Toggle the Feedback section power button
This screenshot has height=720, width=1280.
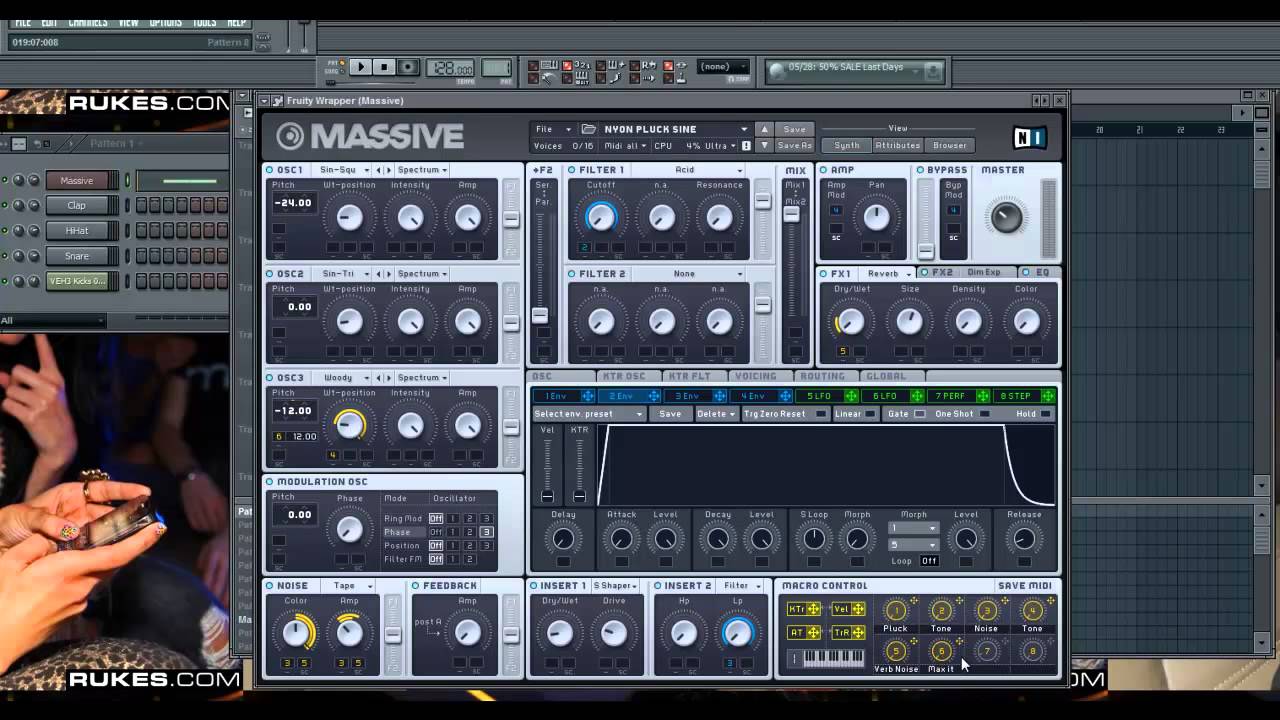(x=416, y=586)
